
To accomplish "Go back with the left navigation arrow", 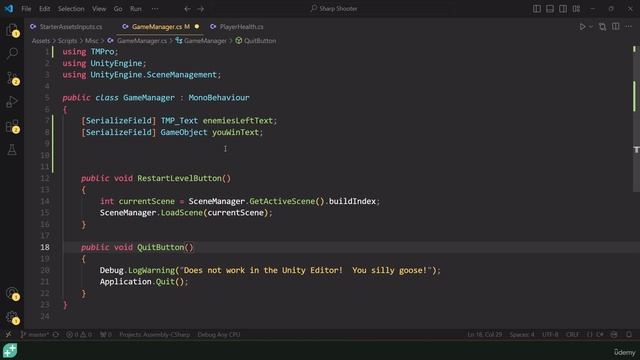I will 187,9.
